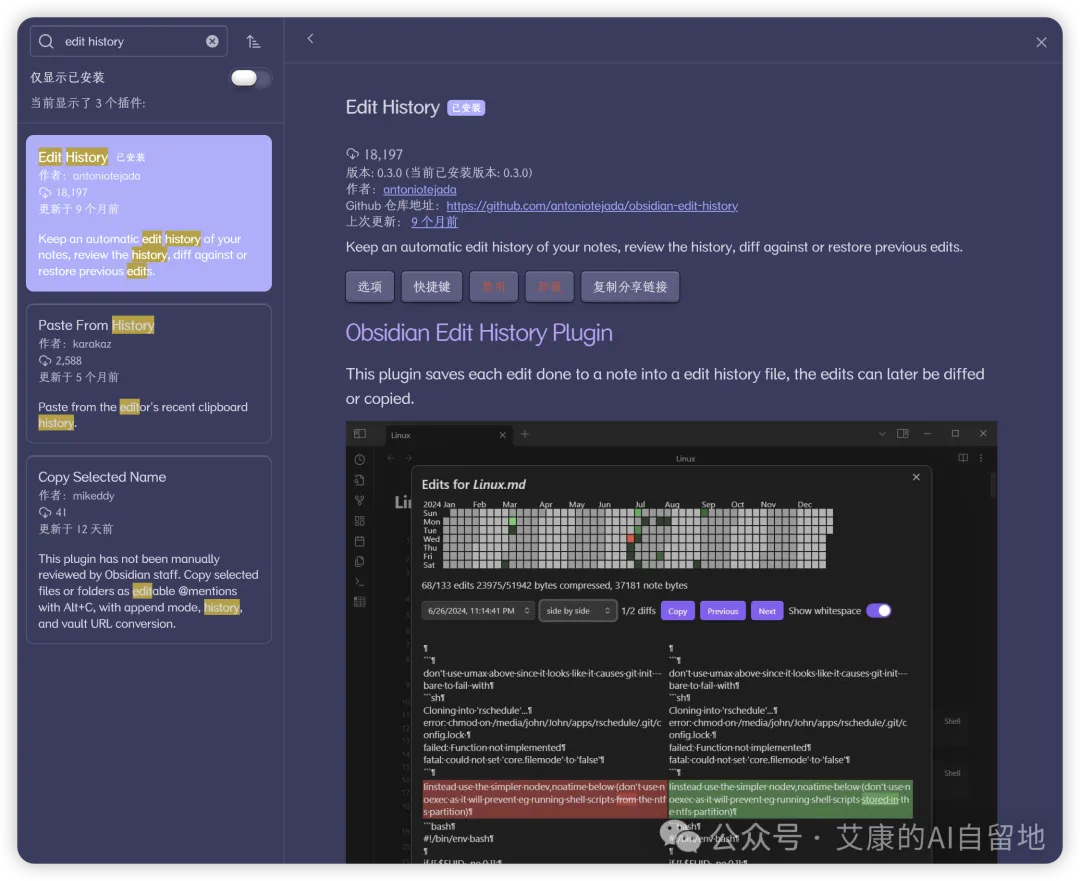1080x881 pixels.
Task: Expand the tab list chevron in screenshot
Action: (x=882, y=434)
